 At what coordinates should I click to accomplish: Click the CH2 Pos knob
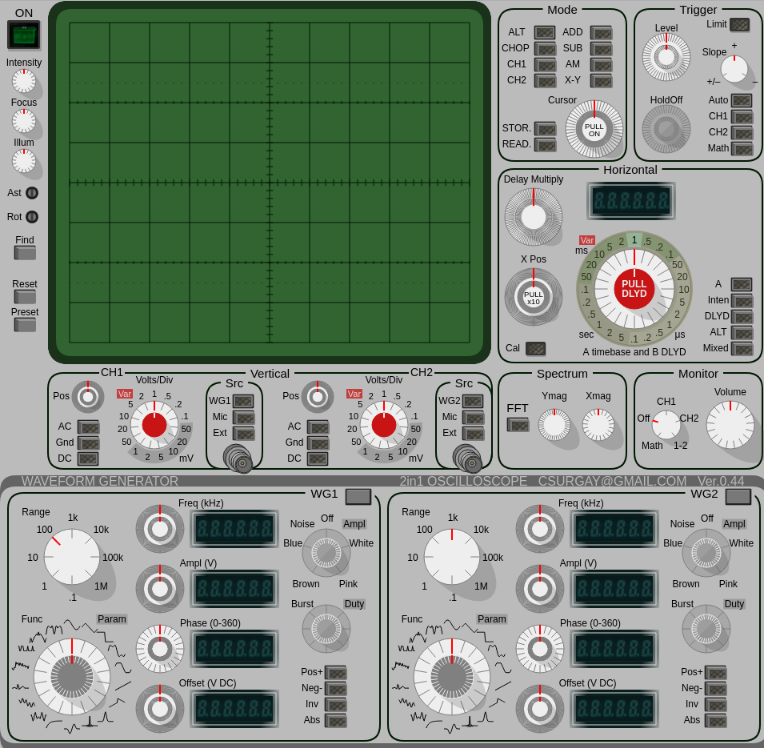pos(317,397)
